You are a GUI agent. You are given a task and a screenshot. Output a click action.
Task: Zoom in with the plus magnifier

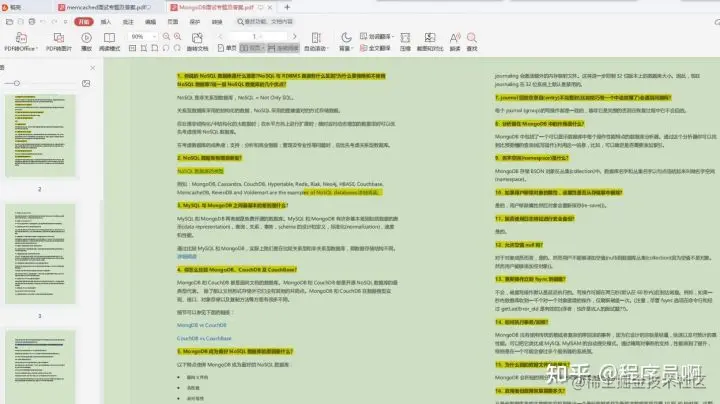point(177,36)
